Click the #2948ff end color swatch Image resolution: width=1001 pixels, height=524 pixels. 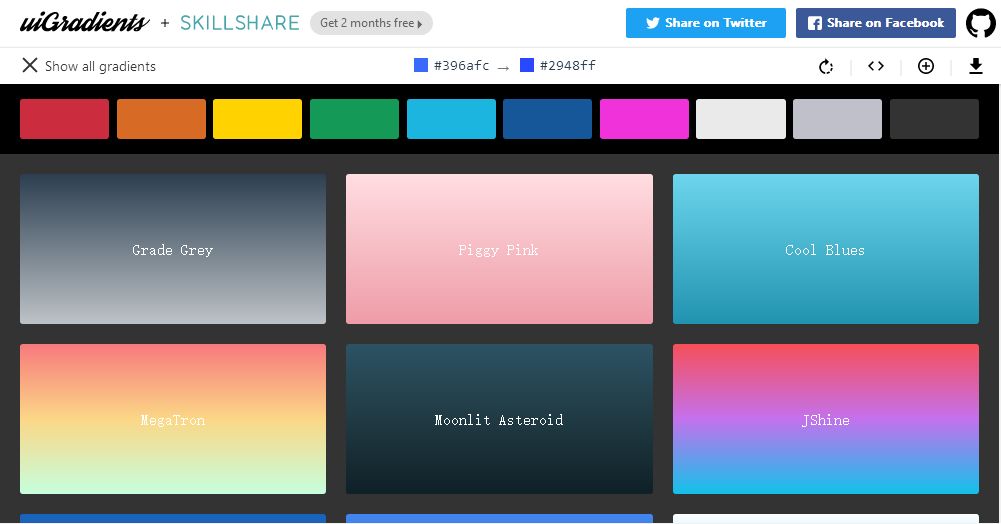pyautogui.click(x=527, y=65)
